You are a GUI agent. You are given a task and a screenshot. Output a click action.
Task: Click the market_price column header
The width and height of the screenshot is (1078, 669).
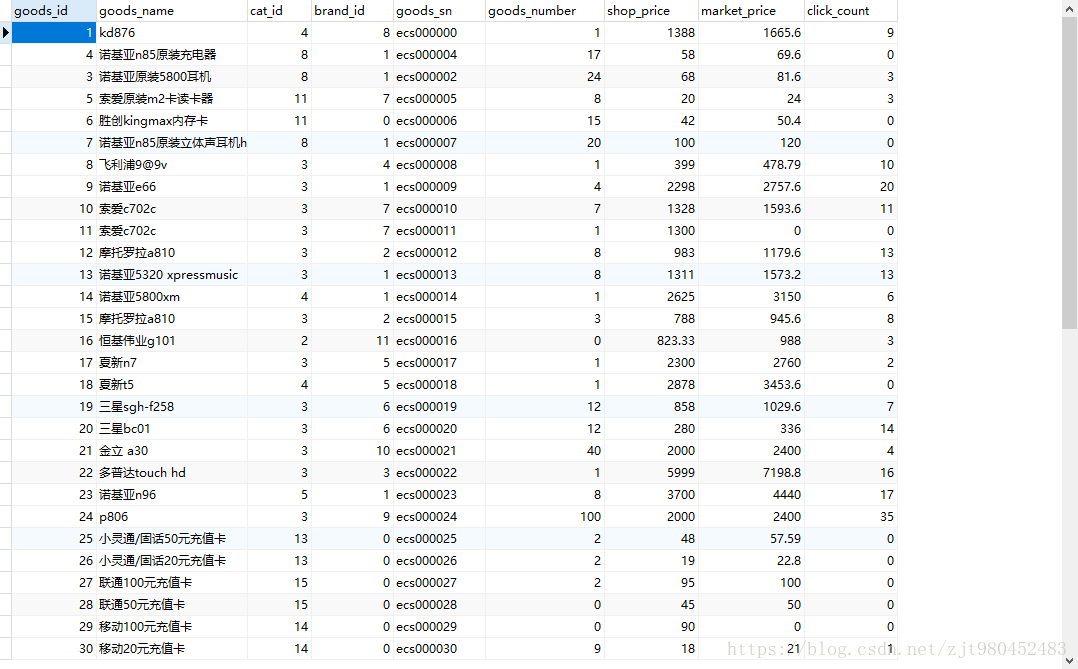751,10
